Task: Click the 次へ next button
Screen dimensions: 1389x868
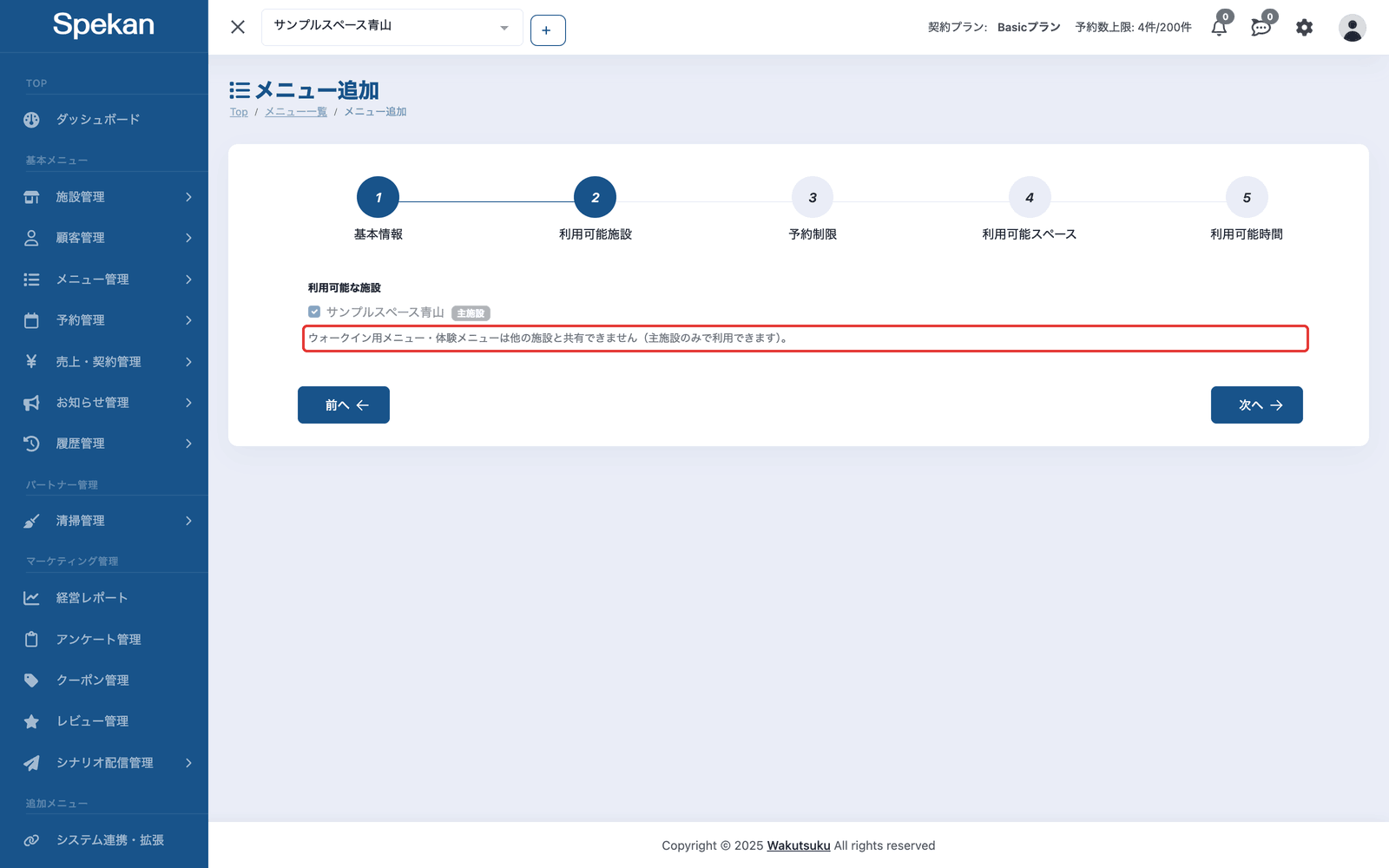Action: click(1257, 405)
